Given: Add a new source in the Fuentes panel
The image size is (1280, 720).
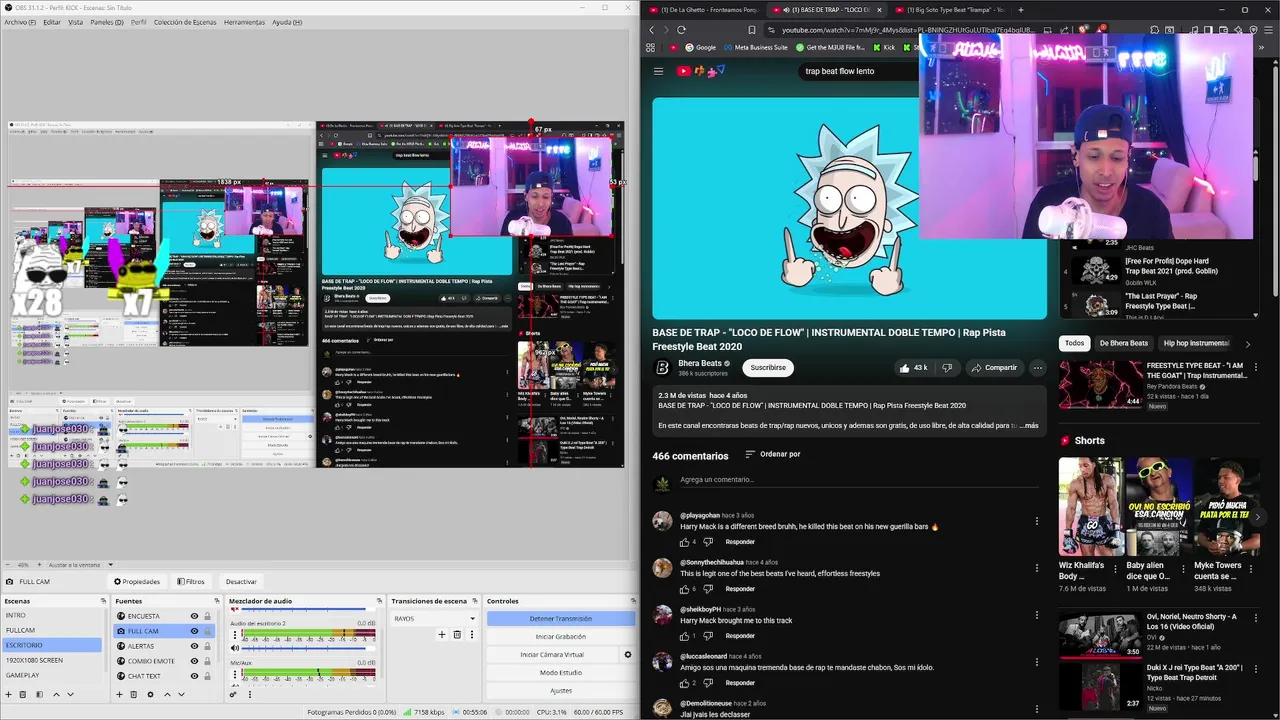Looking at the screenshot, I should [x=118, y=694].
